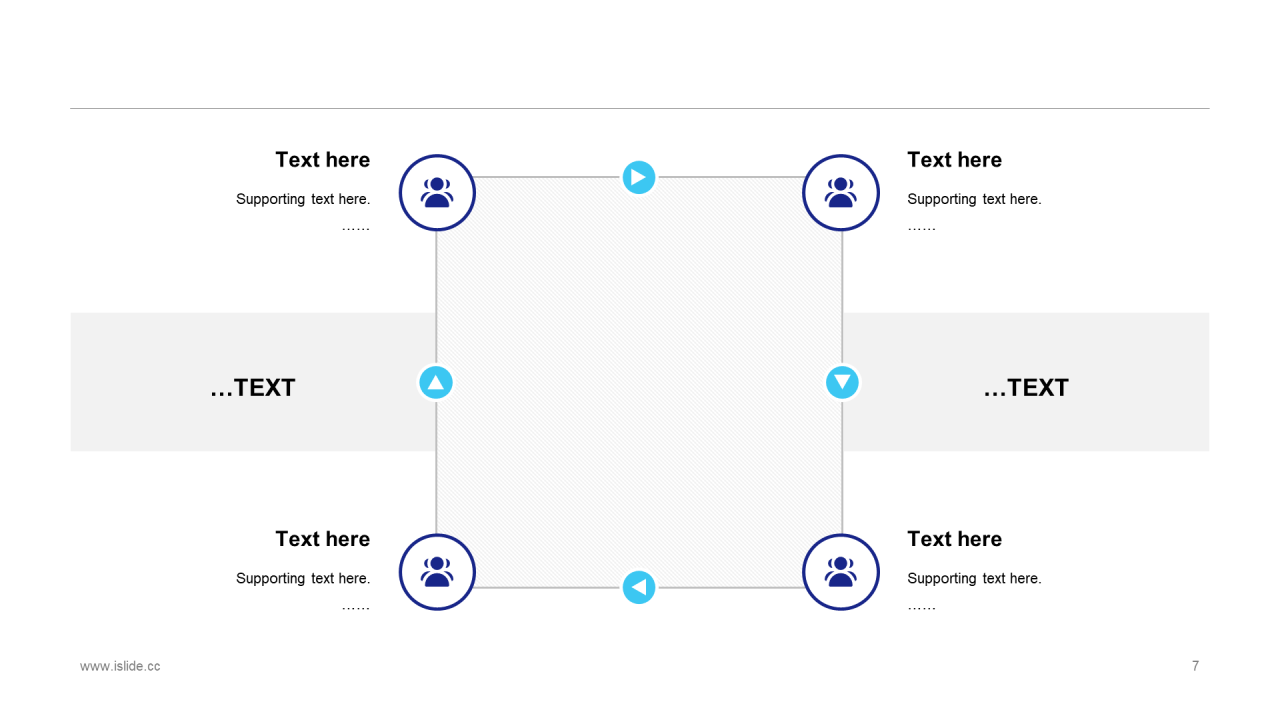Click the slide number 7
The width and height of the screenshot is (1280, 720).
click(x=1195, y=666)
